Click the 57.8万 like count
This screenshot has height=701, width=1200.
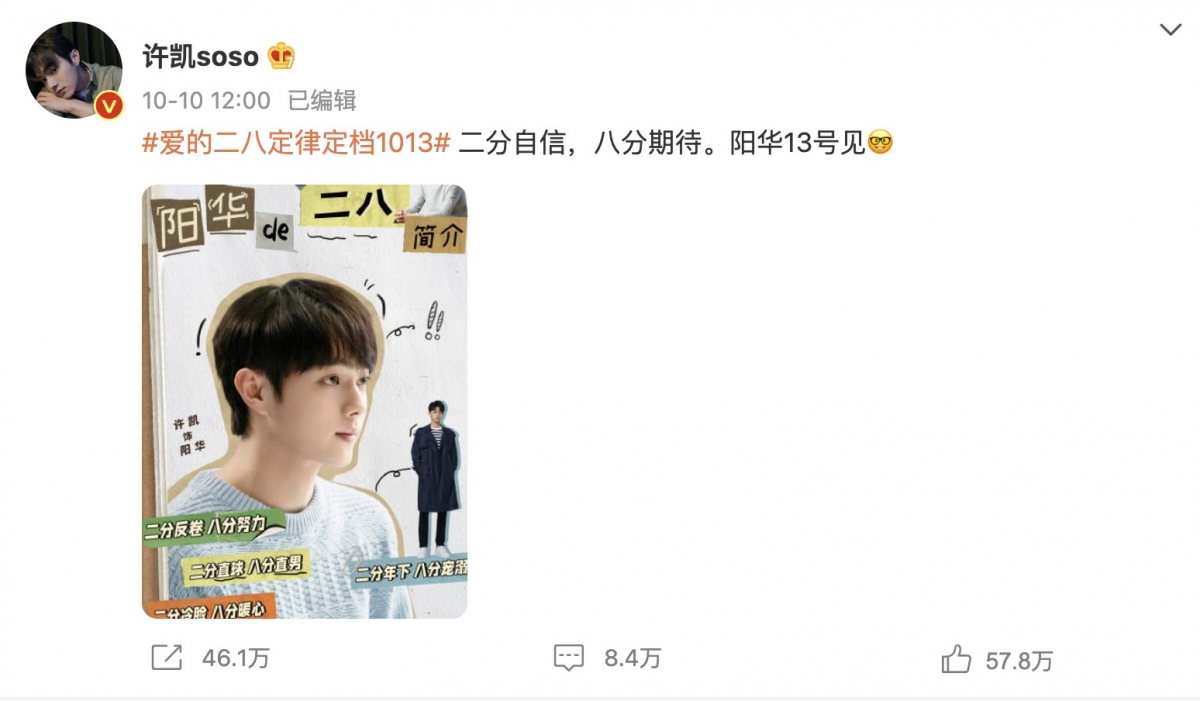[x=1020, y=660]
